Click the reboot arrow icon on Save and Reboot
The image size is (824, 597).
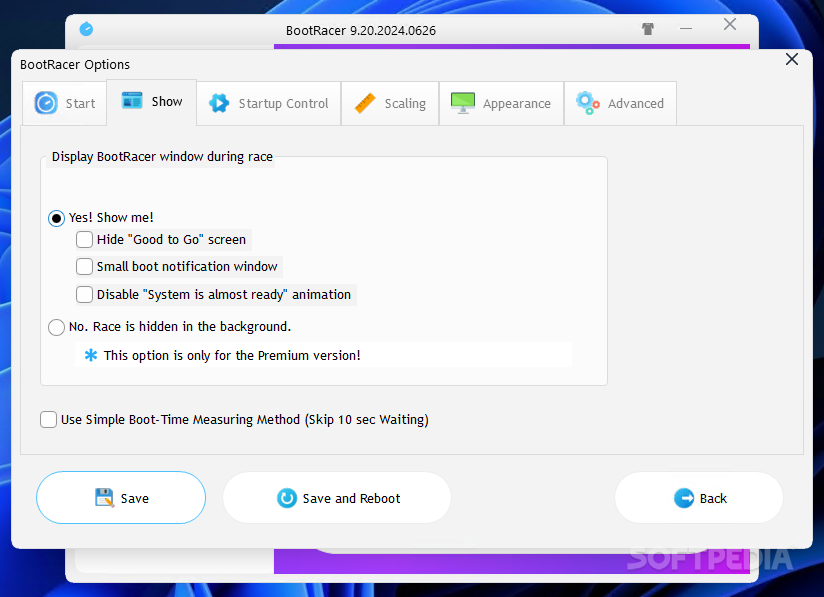point(287,498)
